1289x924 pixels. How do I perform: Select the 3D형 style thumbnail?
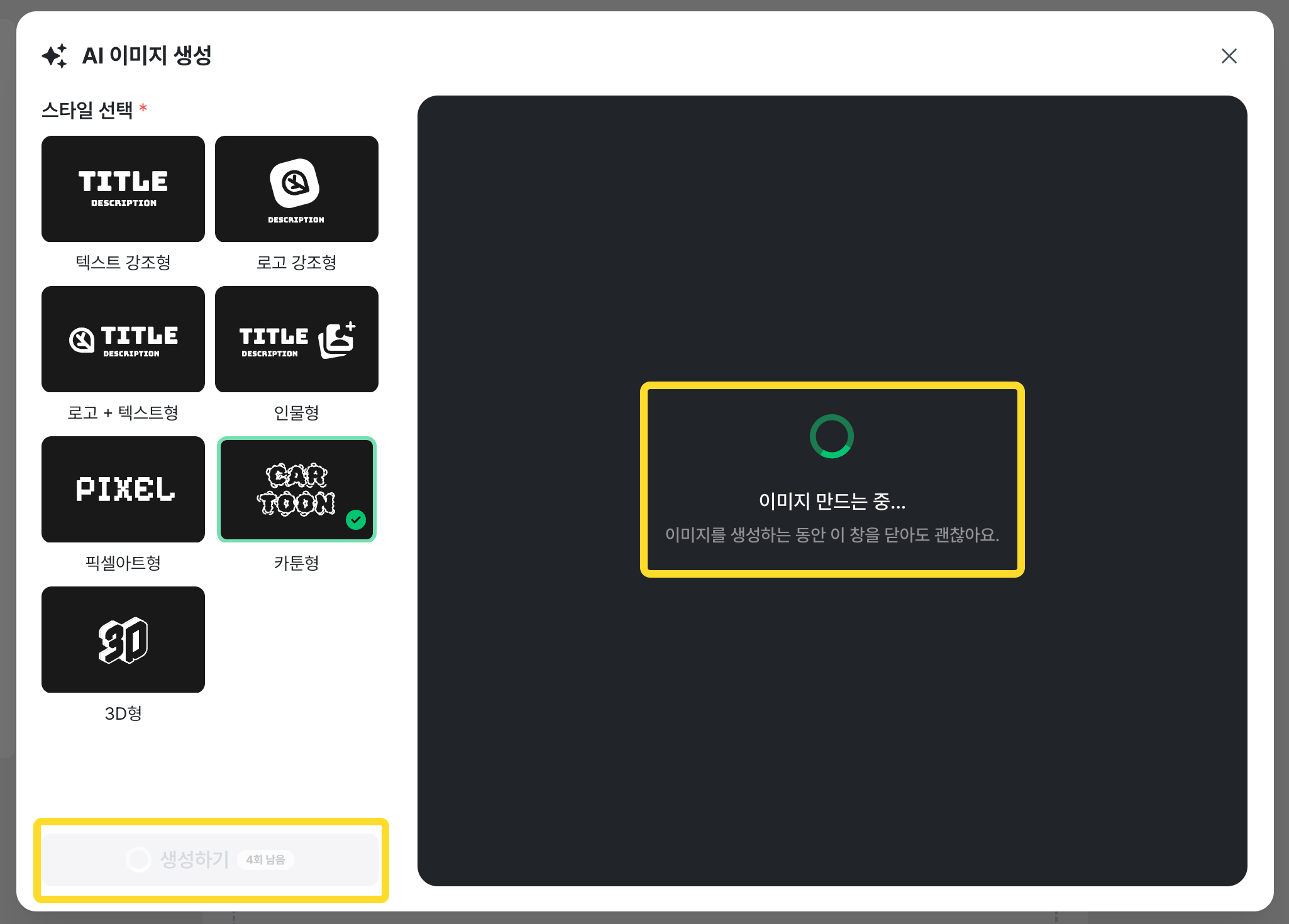(123, 639)
